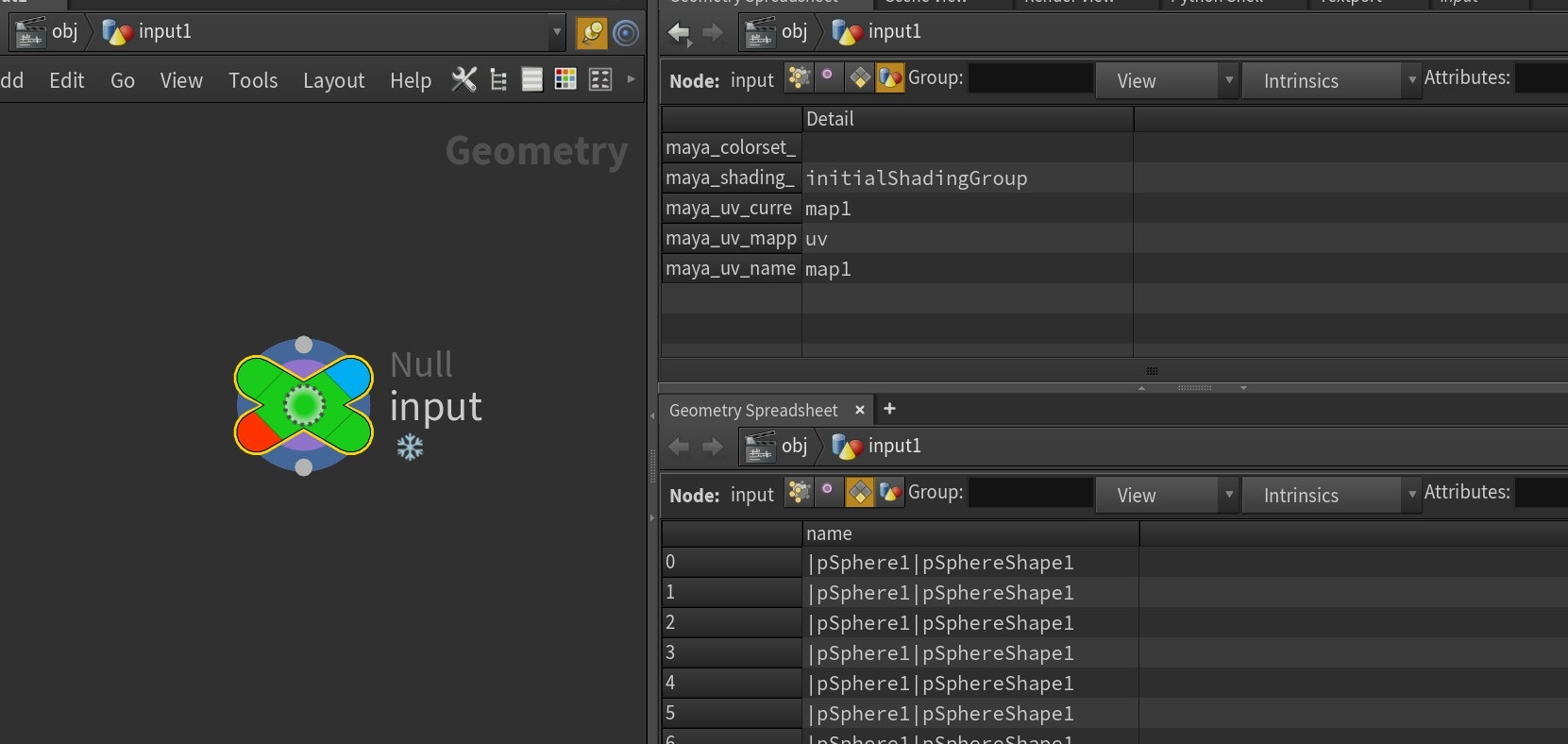This screenshot has width=1568, height=744.
Task: Open the Tools menu
Action: pyautogui.click(x=253, y=80)
